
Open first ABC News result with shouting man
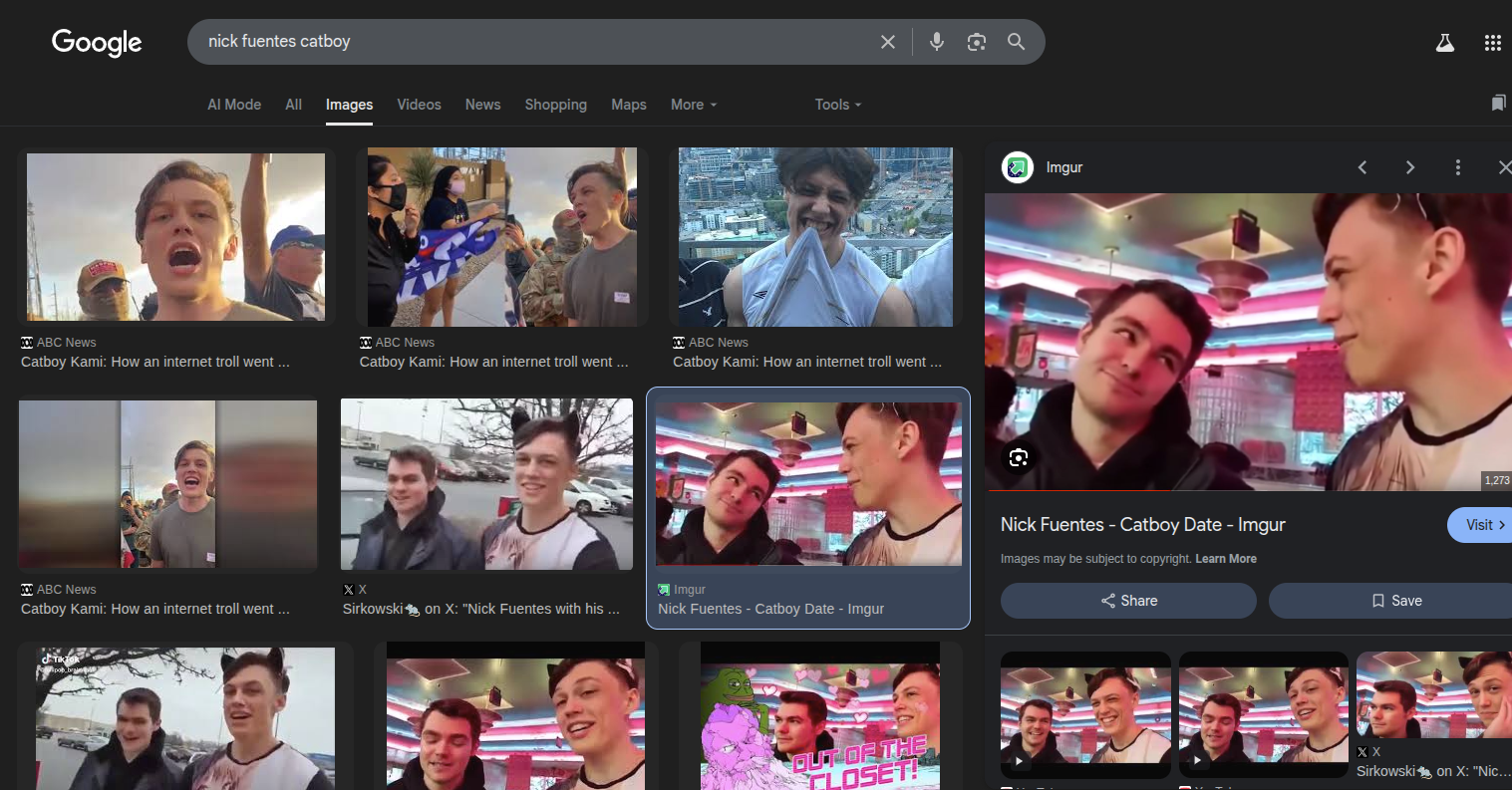point(175,237)
